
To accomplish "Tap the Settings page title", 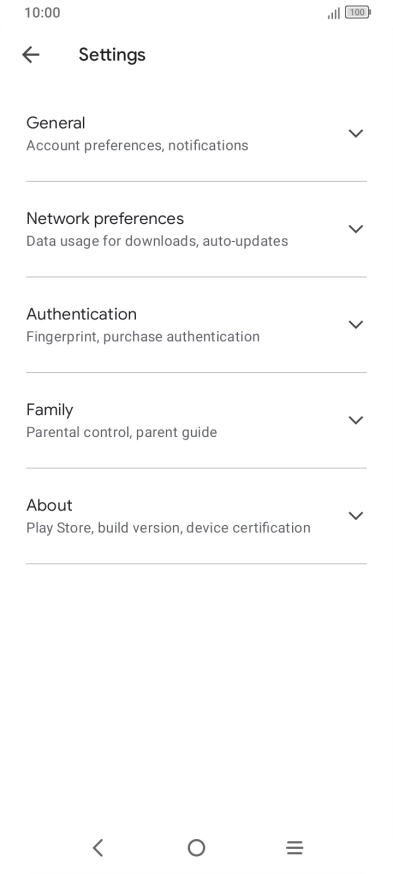I will (112, 55).
